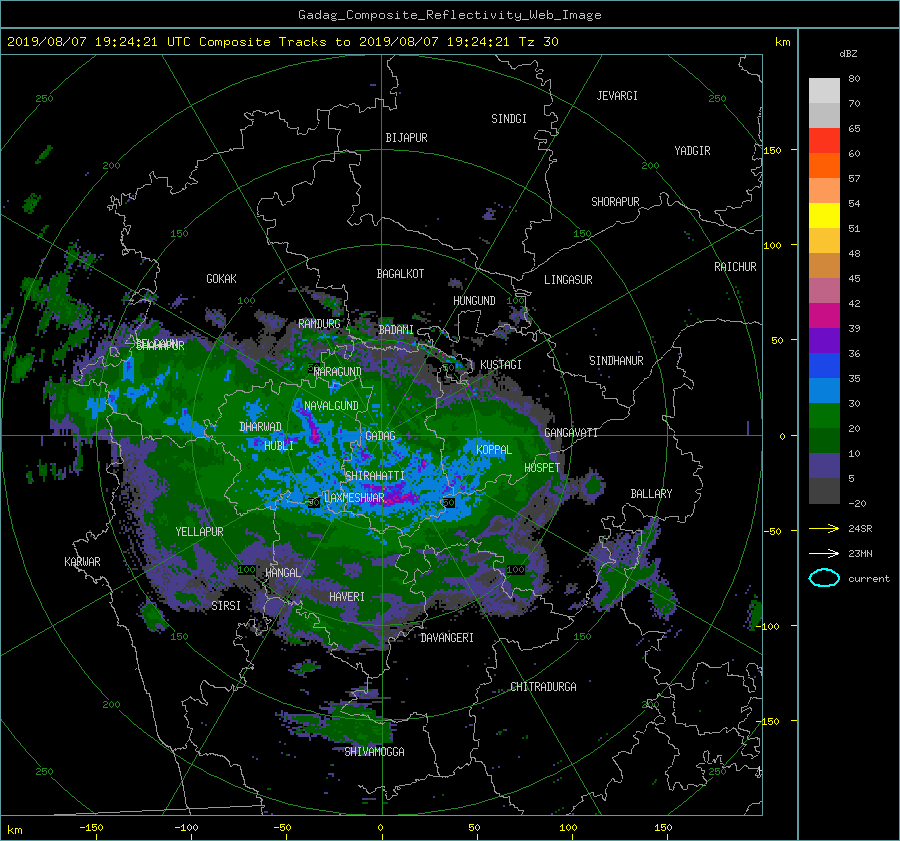Click the SIRSI city label

coord(226,606)
